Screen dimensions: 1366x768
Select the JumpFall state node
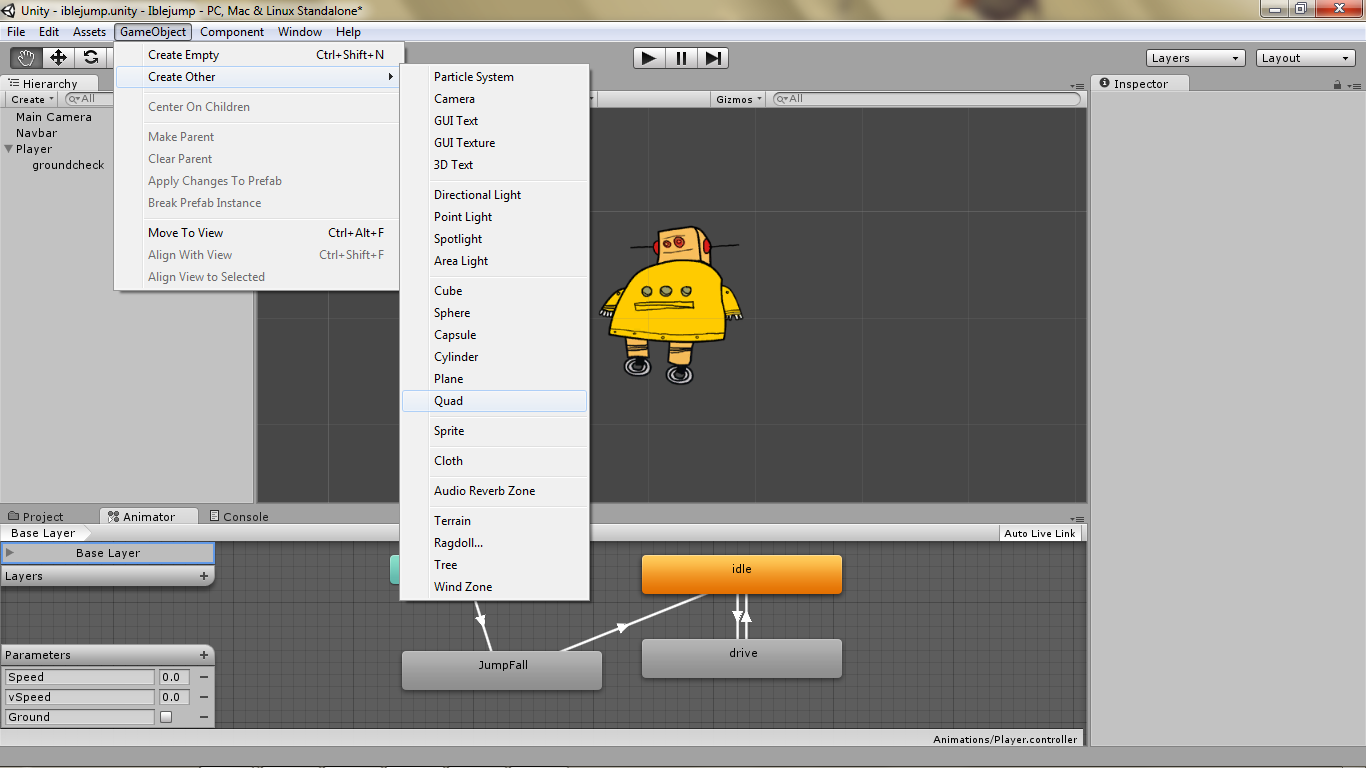tap(501, 670)
